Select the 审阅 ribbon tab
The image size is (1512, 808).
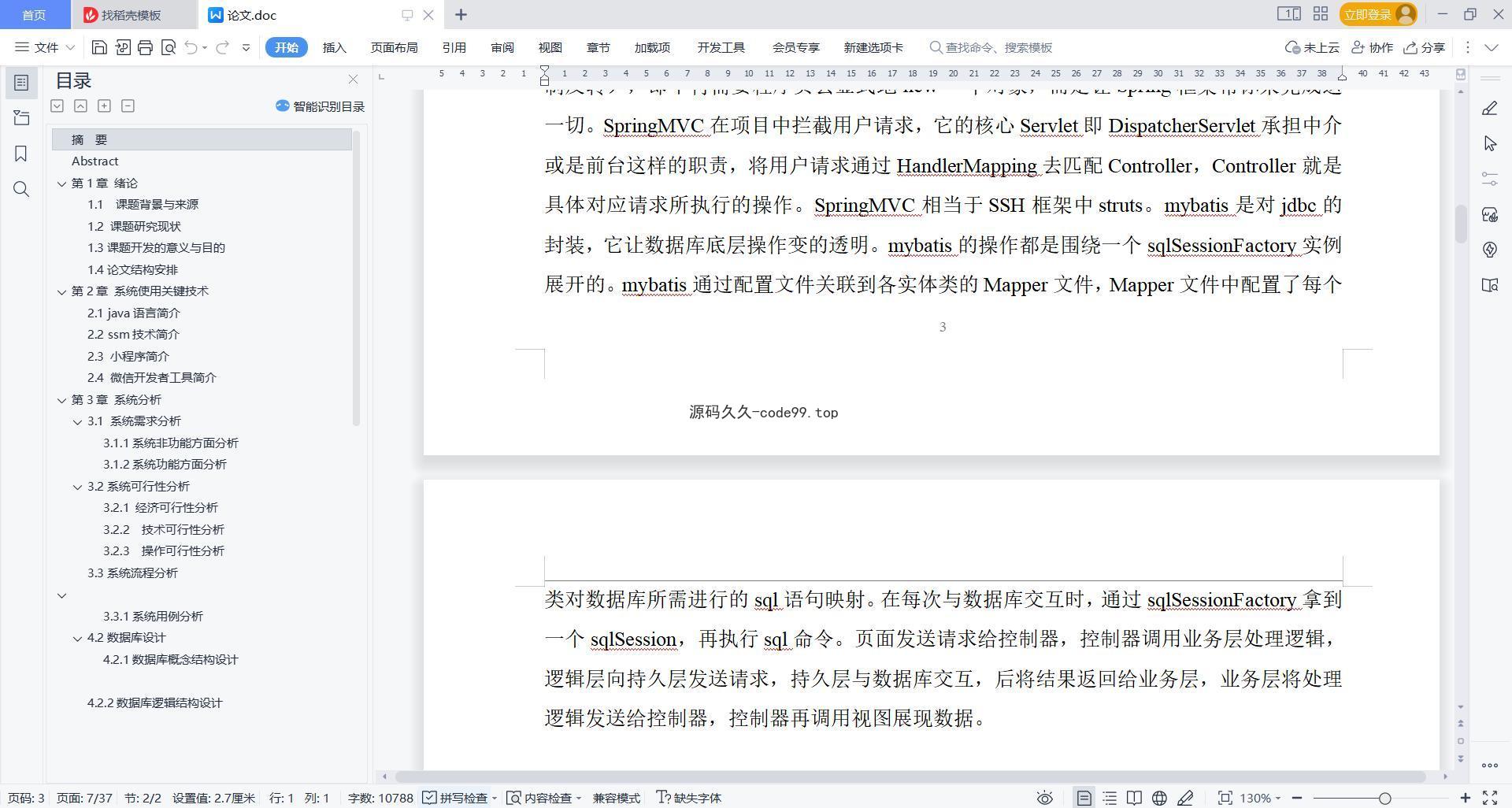[x=502, y=47]
